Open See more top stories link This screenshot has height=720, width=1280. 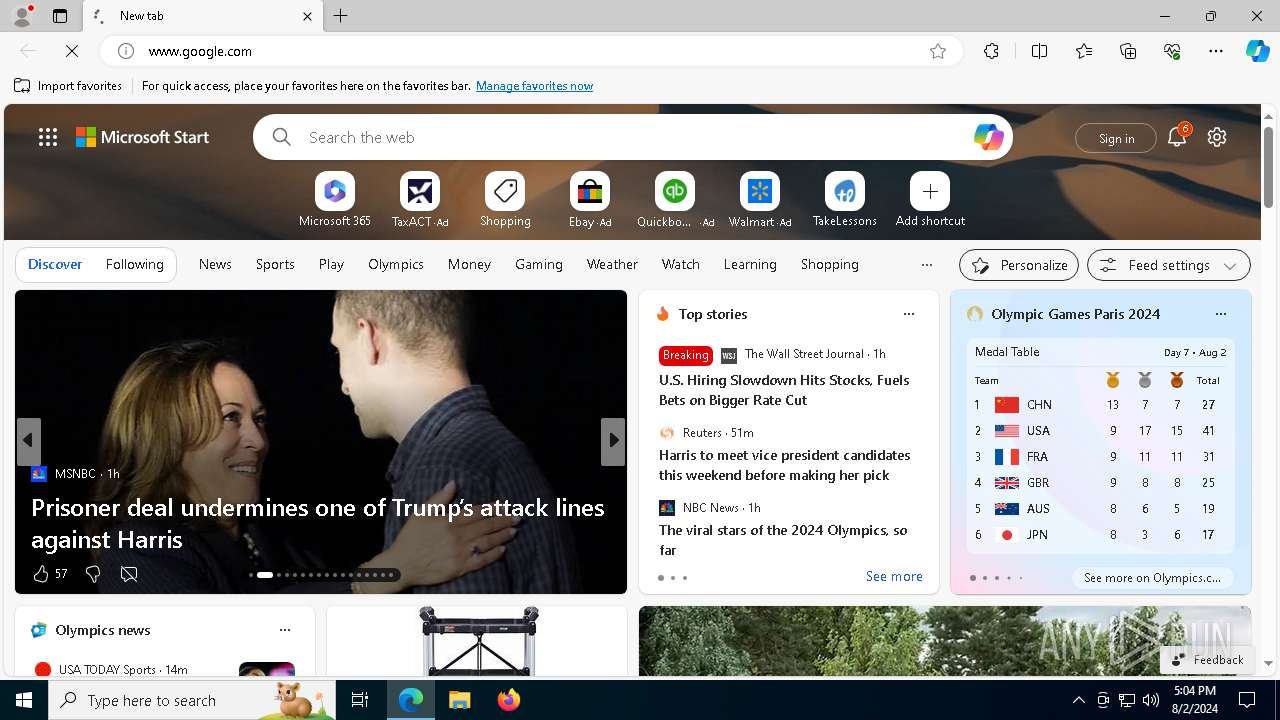(894, 576)
